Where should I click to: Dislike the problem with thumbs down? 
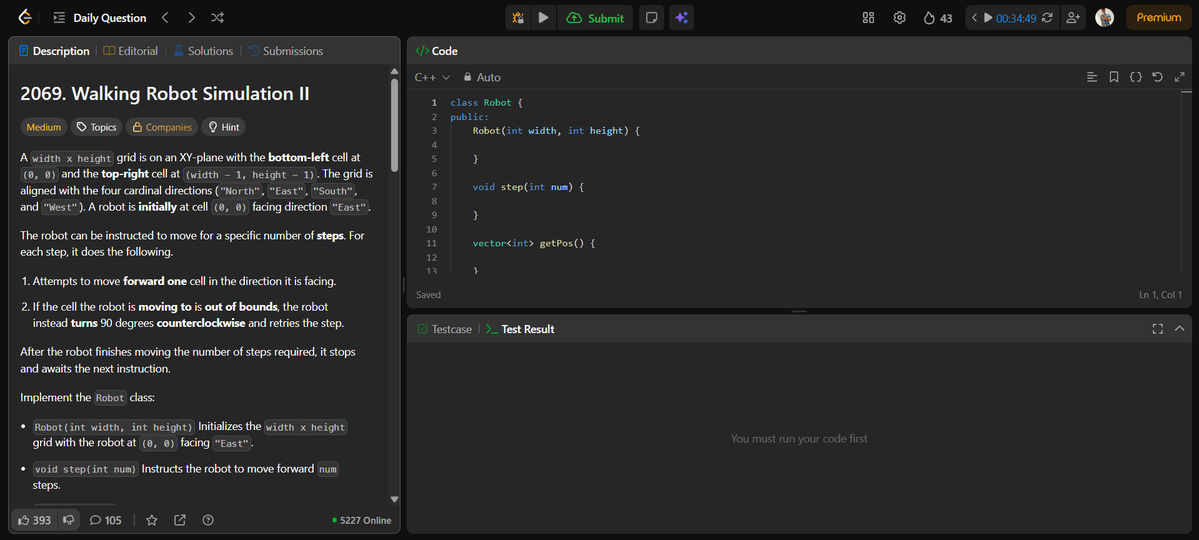(x=69, y=520)
